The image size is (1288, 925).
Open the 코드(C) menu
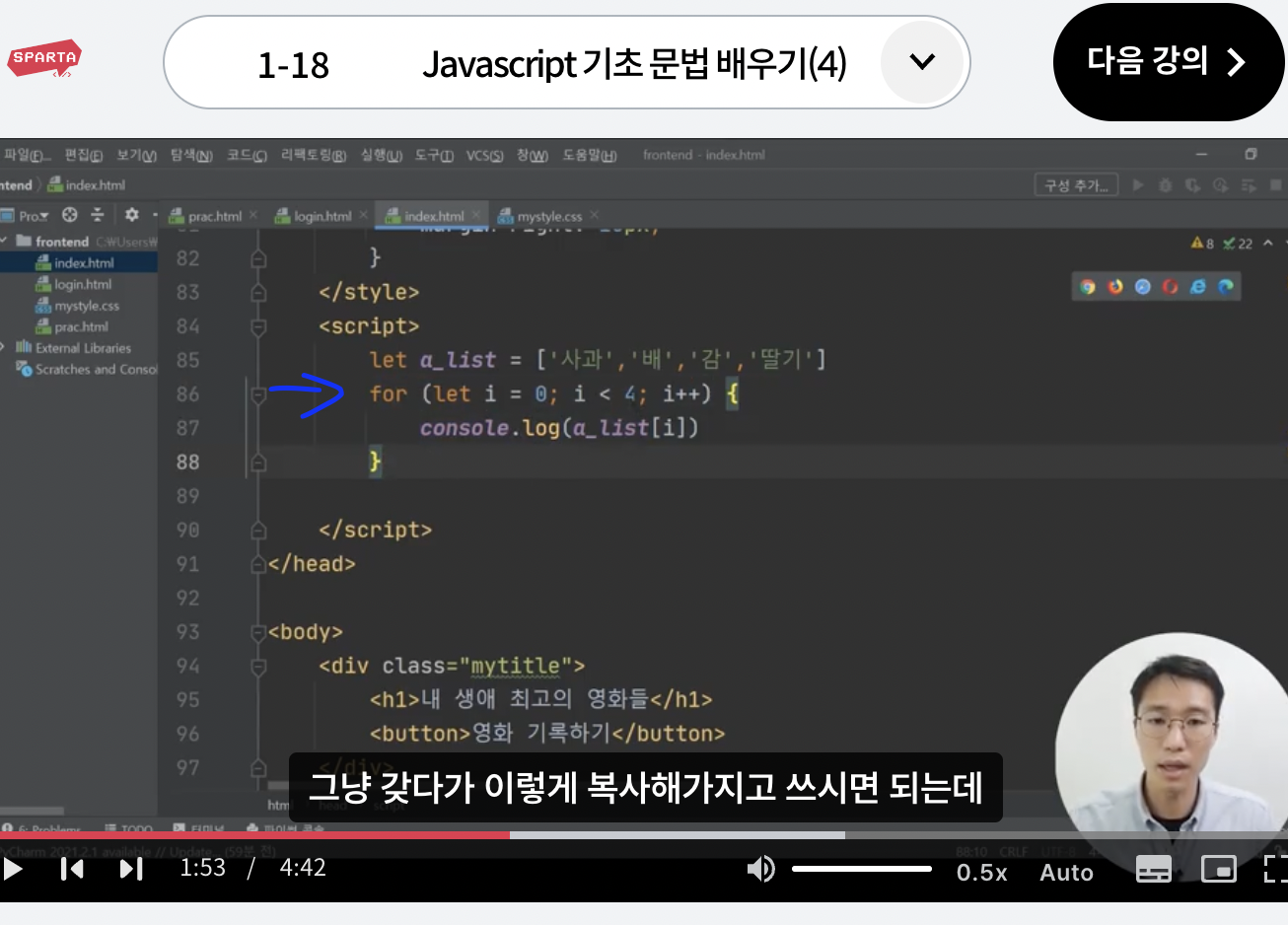[x=247, y=155]
